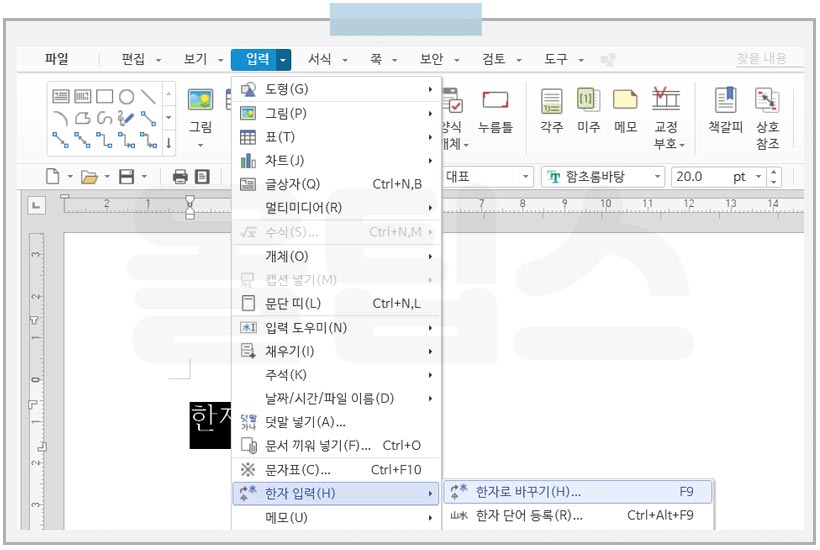
Task: Click the new document icon
Action: click(x=52, y=177)
